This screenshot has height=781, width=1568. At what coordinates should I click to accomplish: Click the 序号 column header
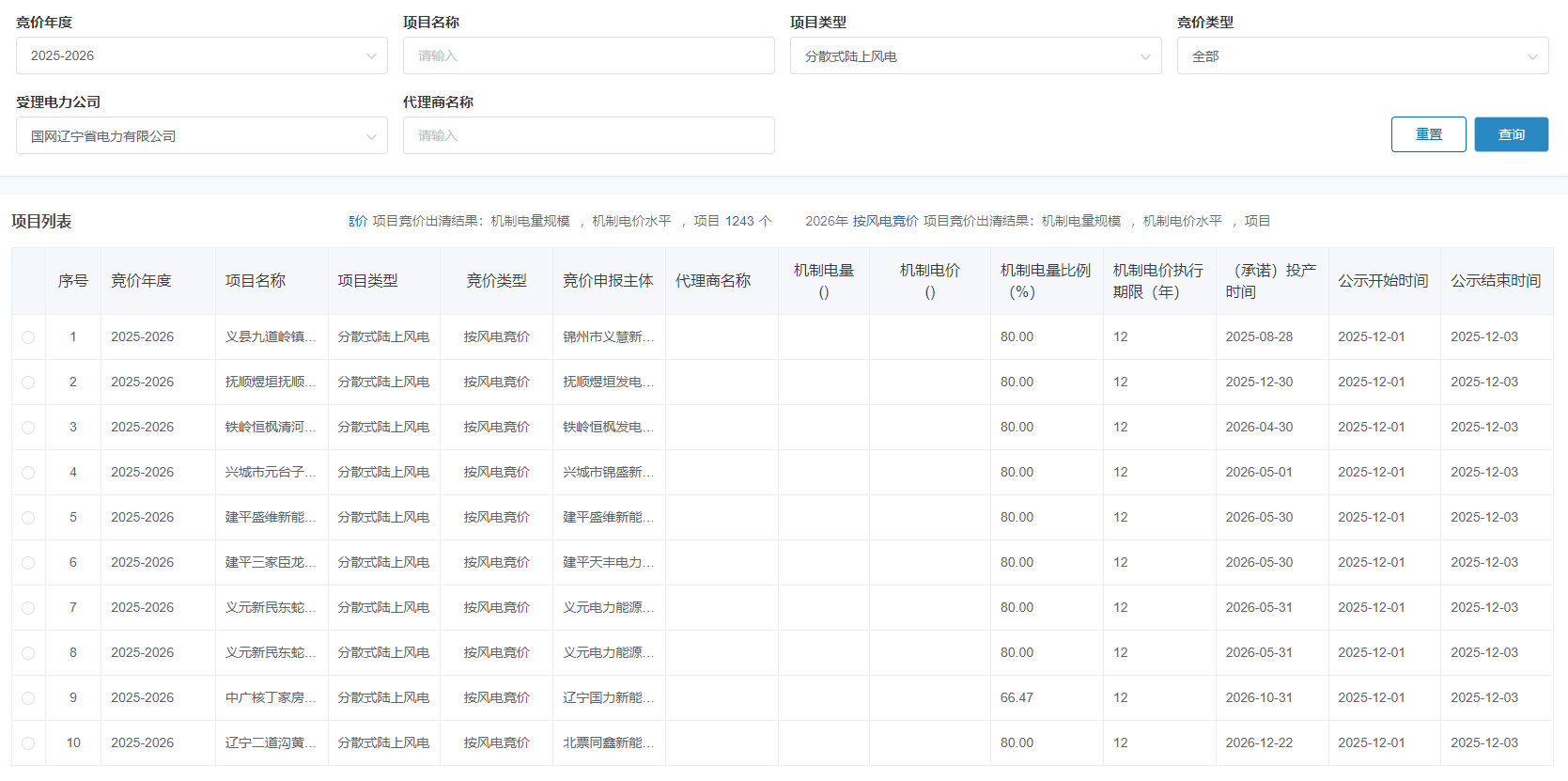pyautogui.click(x=73, y=281)
